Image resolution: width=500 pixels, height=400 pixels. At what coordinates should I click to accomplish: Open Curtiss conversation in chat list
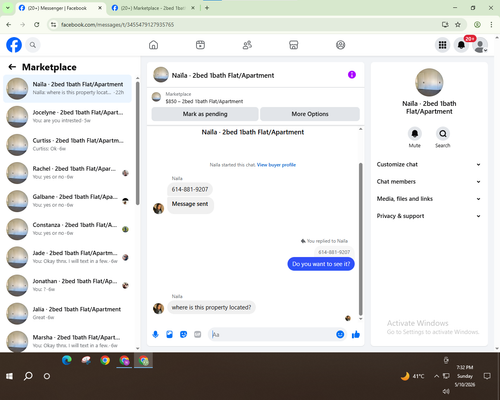point(68,145)
